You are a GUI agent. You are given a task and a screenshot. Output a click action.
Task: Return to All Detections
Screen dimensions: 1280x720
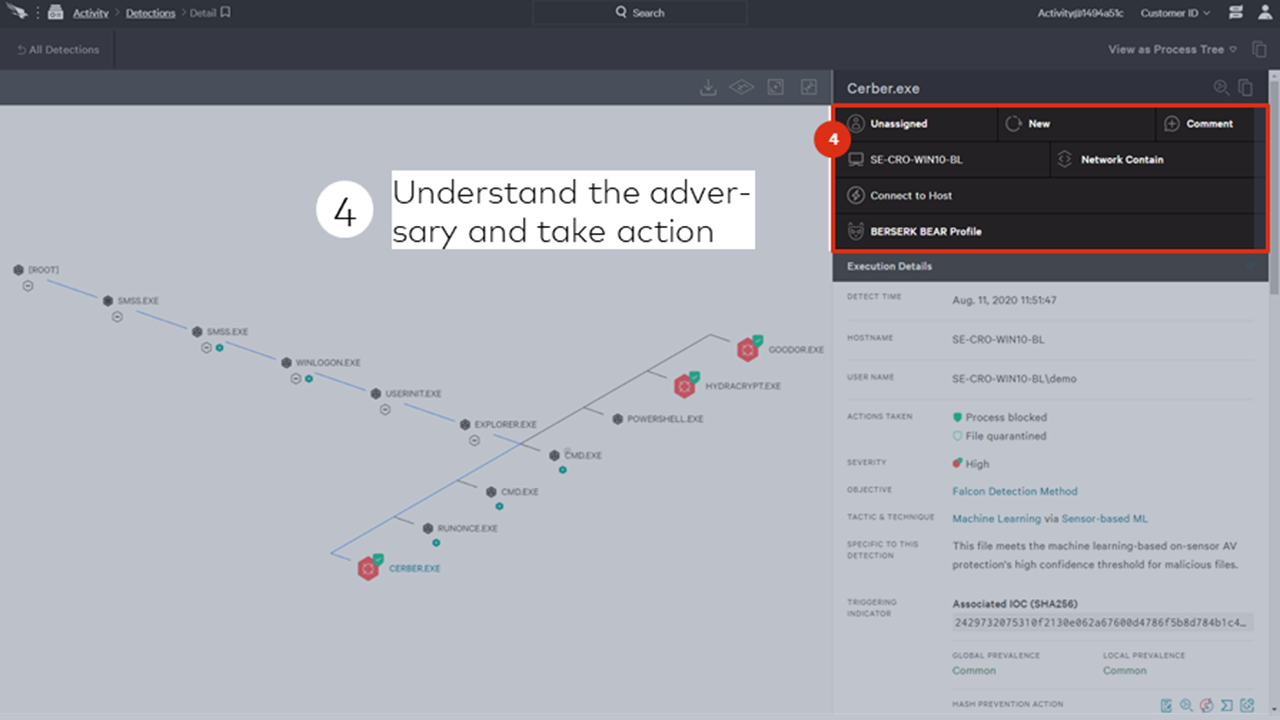58,49
